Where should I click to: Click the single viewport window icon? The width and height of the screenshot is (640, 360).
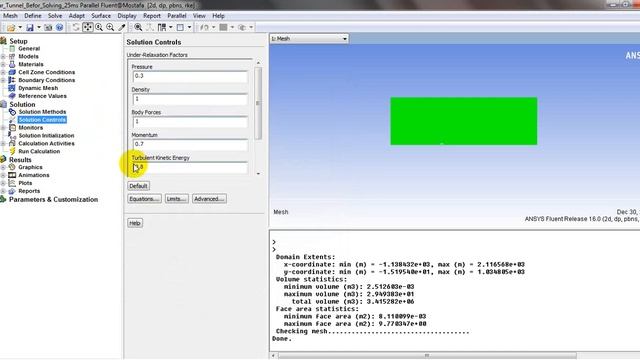(180, 27)
